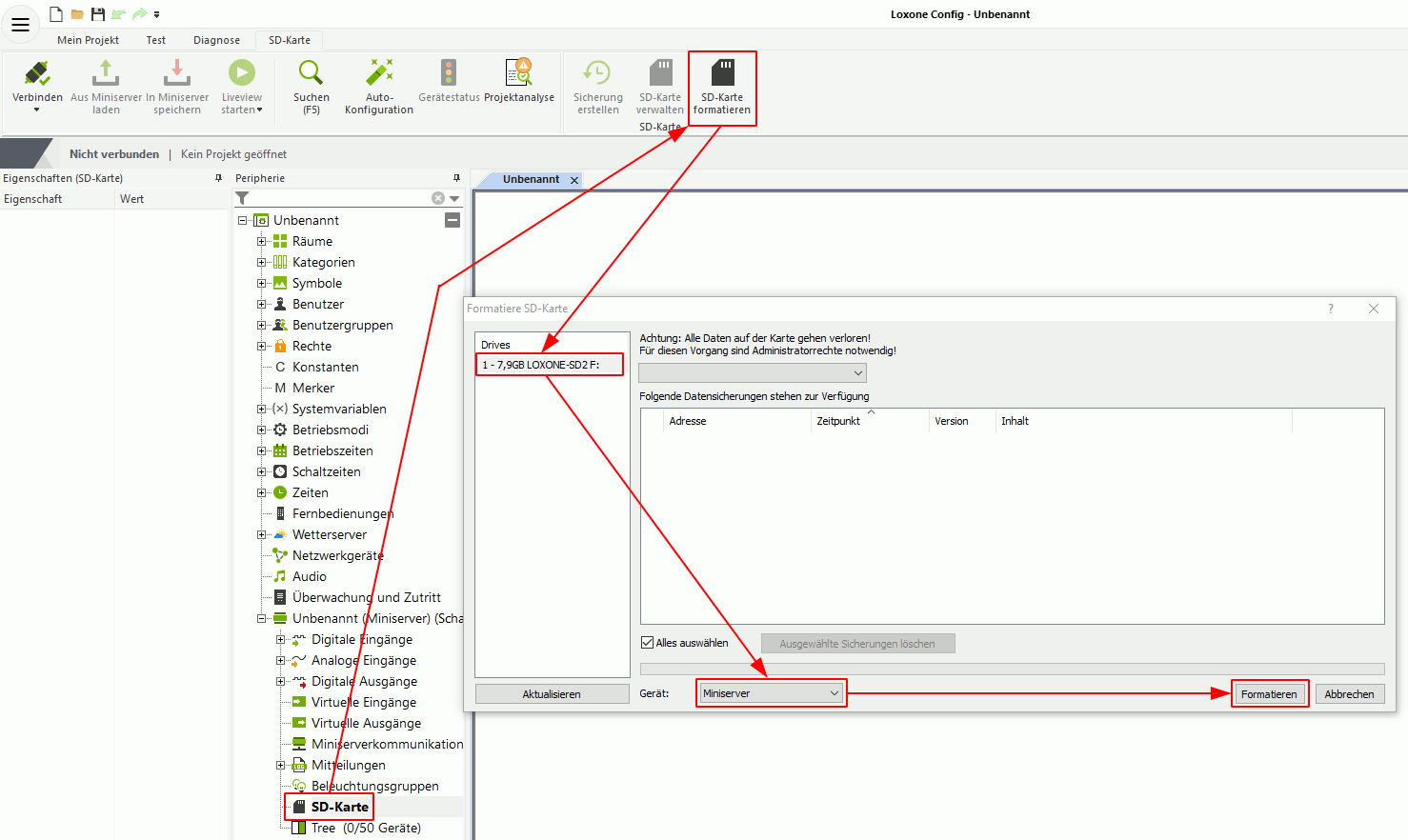Viewport: 1408px width, 840px height.
Task: Open project folder icon in quick toolbar
Action: (77, 14)
